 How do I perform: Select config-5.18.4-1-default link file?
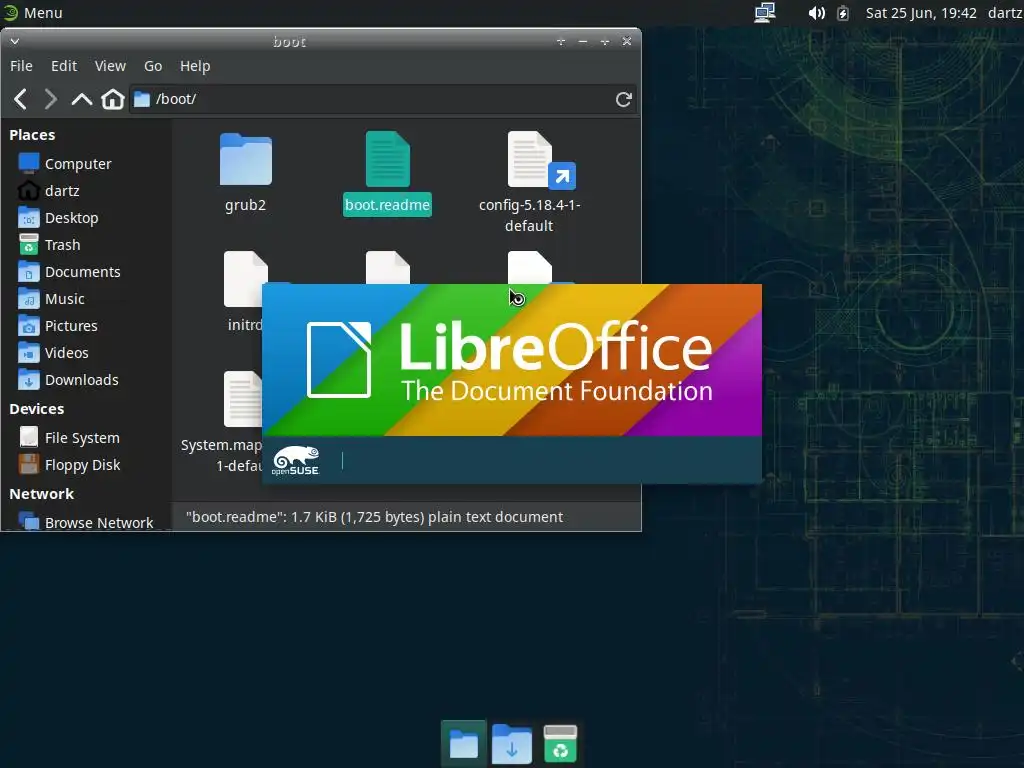pos(530,182)
